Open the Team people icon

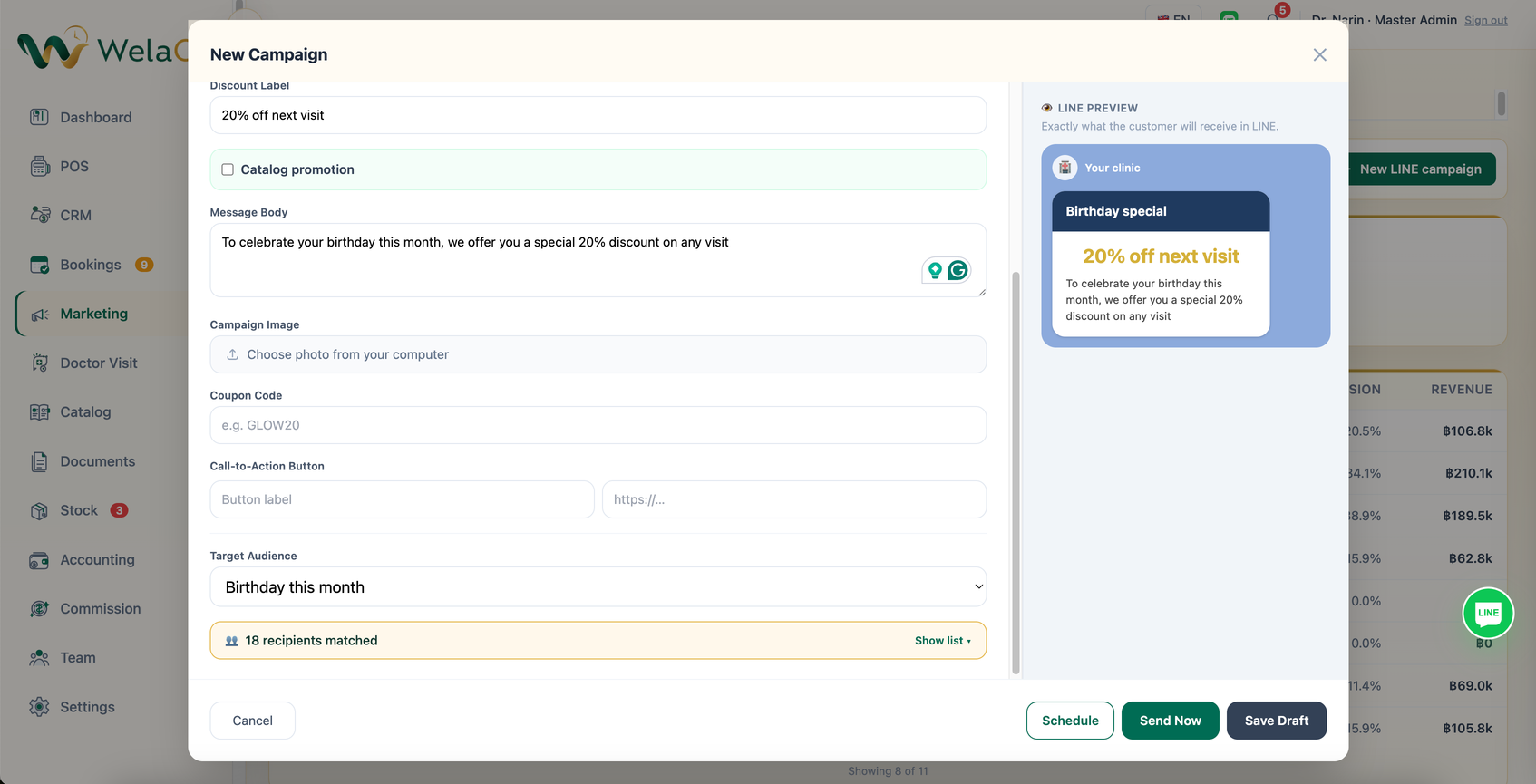point(39,657)
